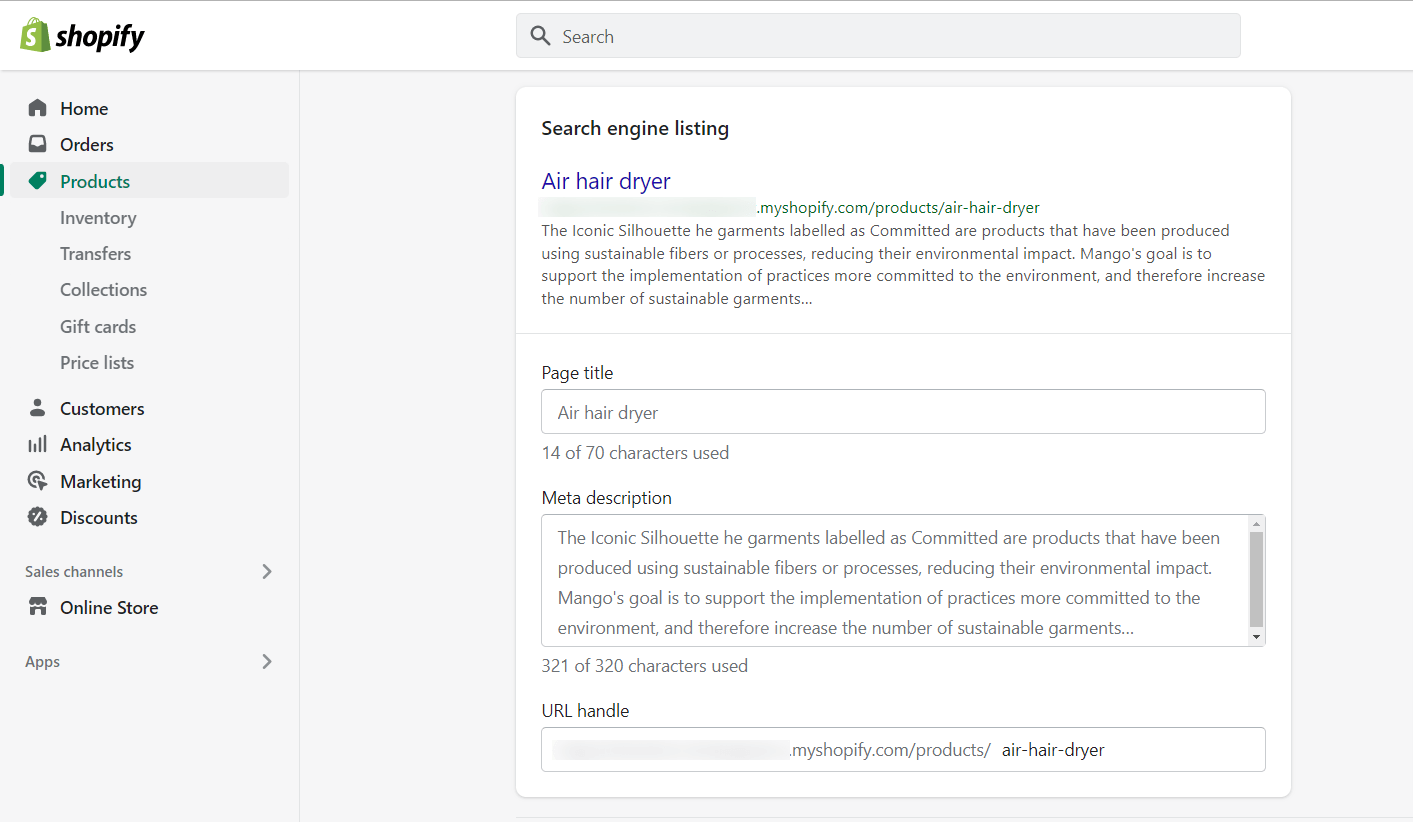Click the Products tag icon
1413x822 pixels.
[x=37, y=181]
